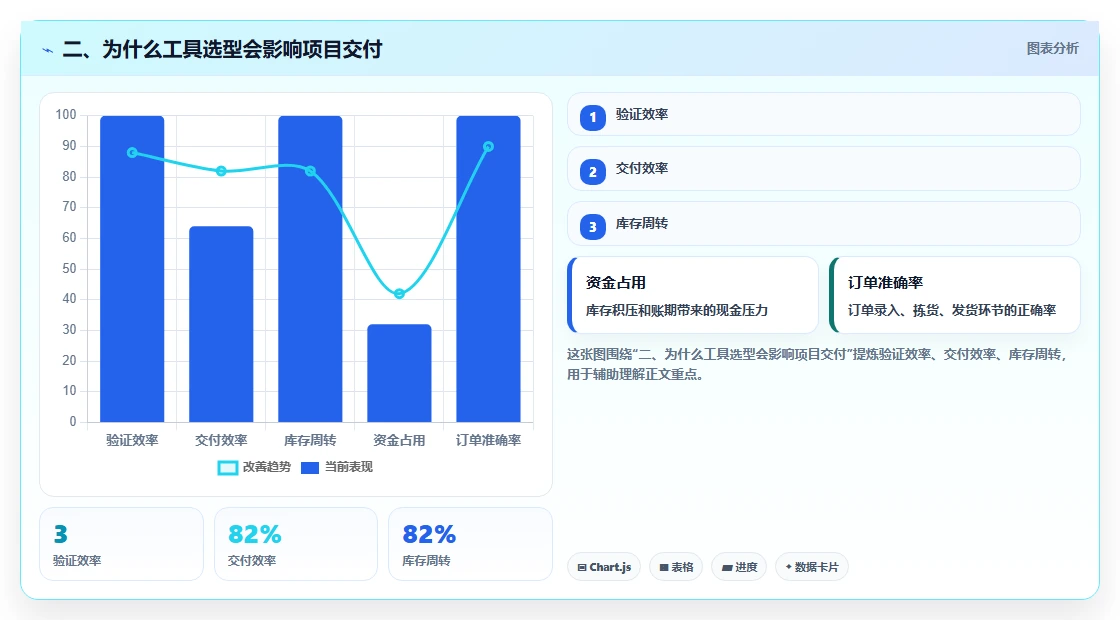
Task: Click the text 库存积压和账期带来的现金压力
Action: coord(677,310)
